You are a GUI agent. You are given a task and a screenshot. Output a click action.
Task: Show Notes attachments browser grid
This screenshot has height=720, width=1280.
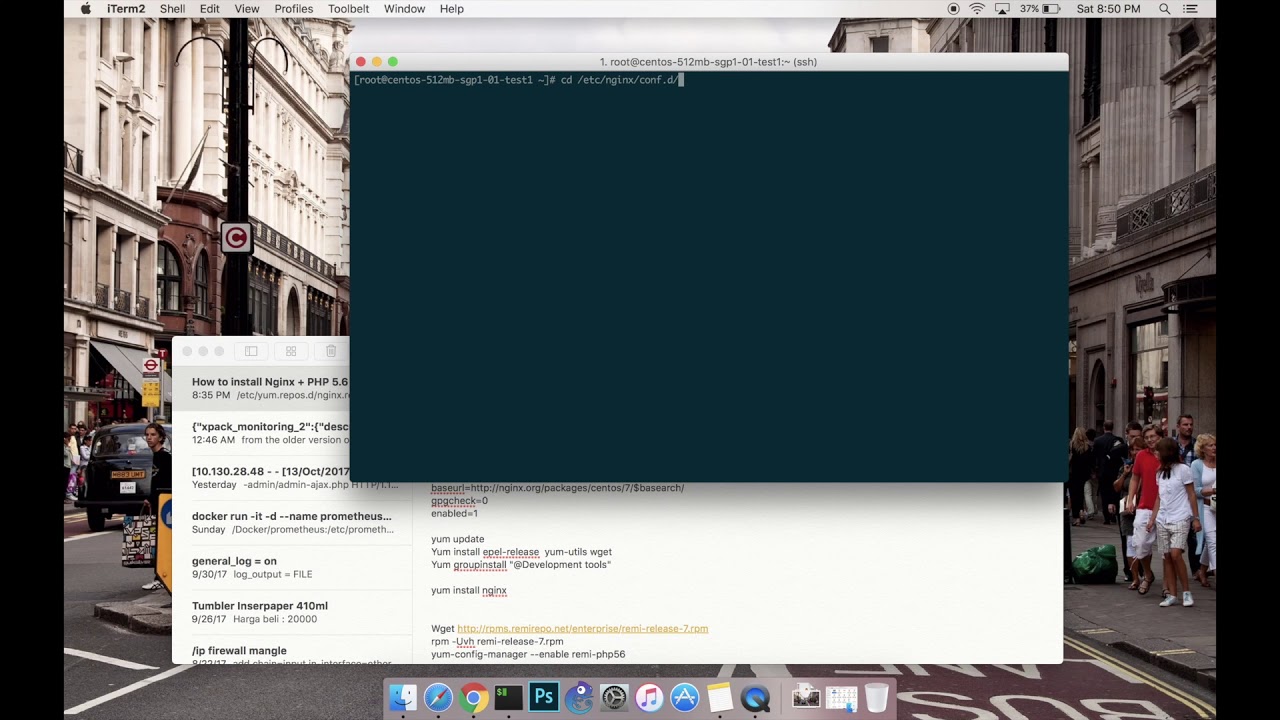tap(291, 351)
